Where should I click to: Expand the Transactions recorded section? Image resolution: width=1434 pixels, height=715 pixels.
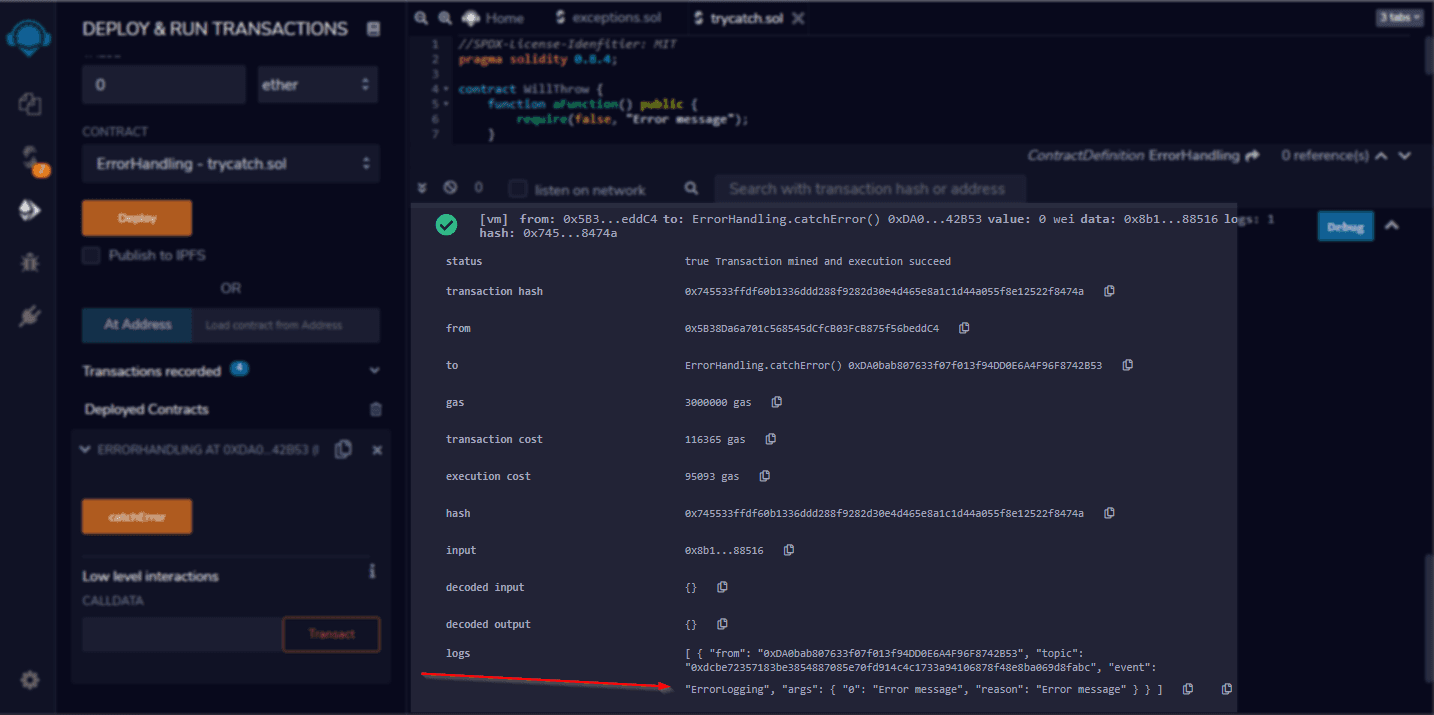click(375, 371)
